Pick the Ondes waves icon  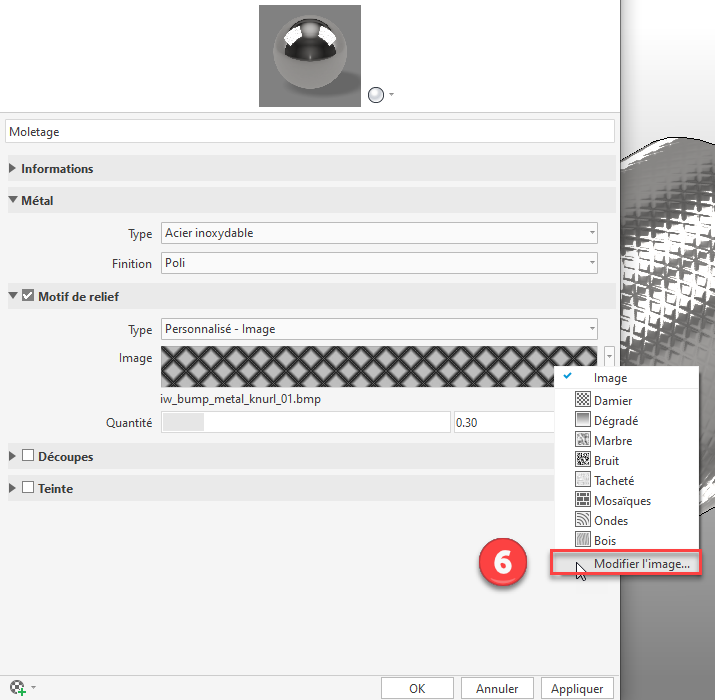click(582, 520)
